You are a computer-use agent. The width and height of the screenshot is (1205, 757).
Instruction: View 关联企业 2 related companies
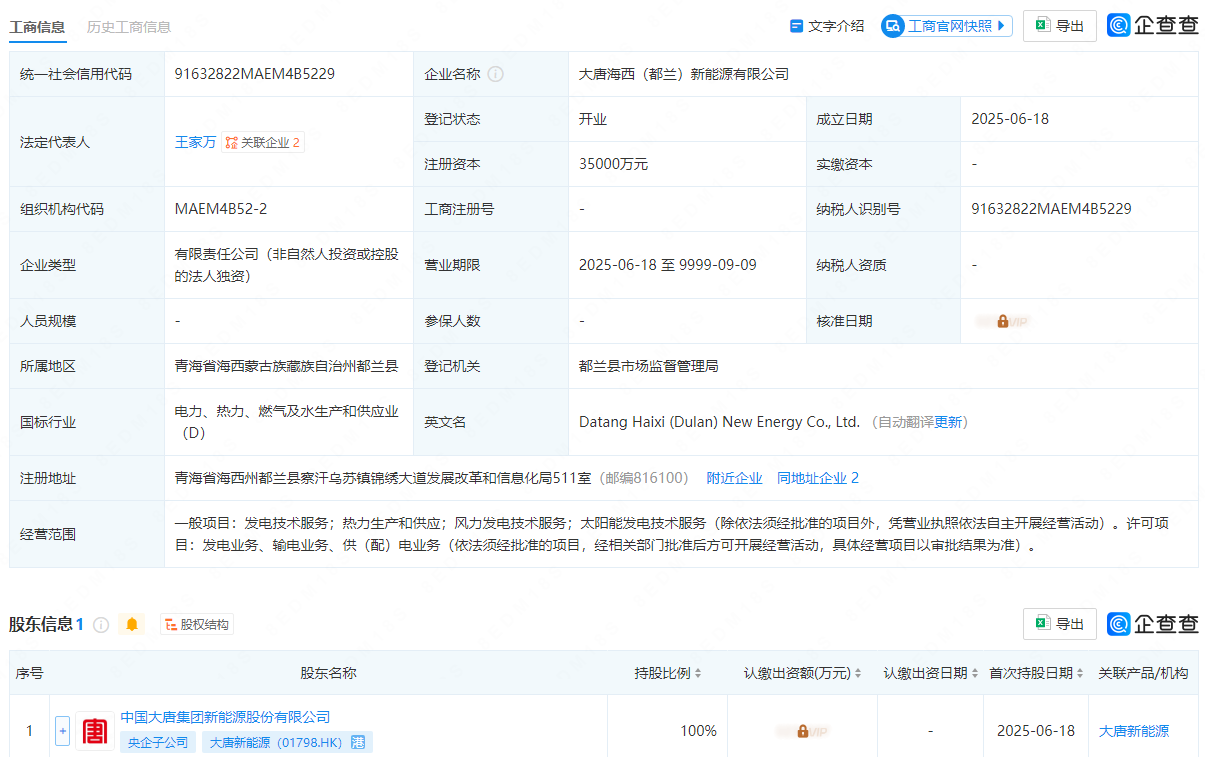262,142
